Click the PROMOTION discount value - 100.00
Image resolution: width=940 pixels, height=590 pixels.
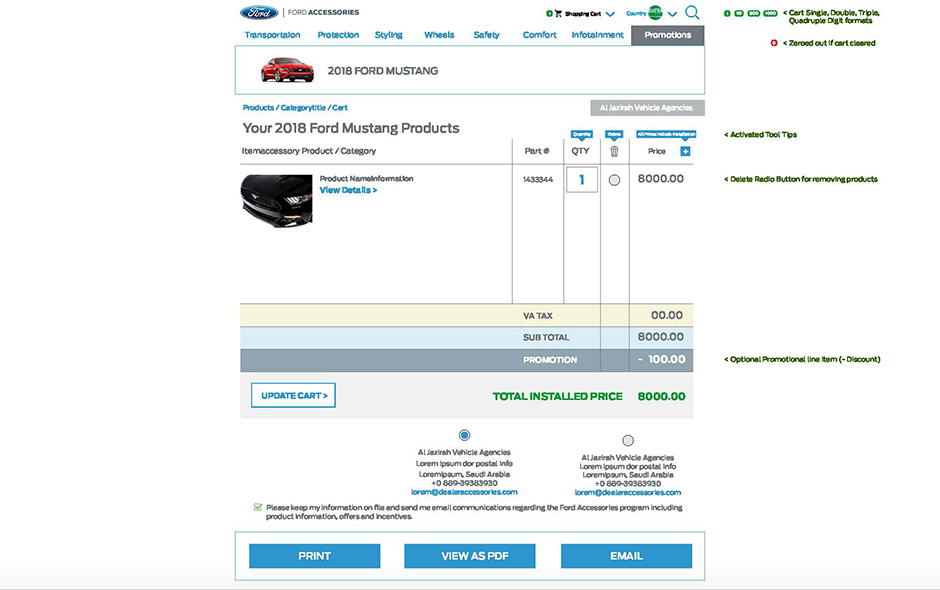[661, 359]
